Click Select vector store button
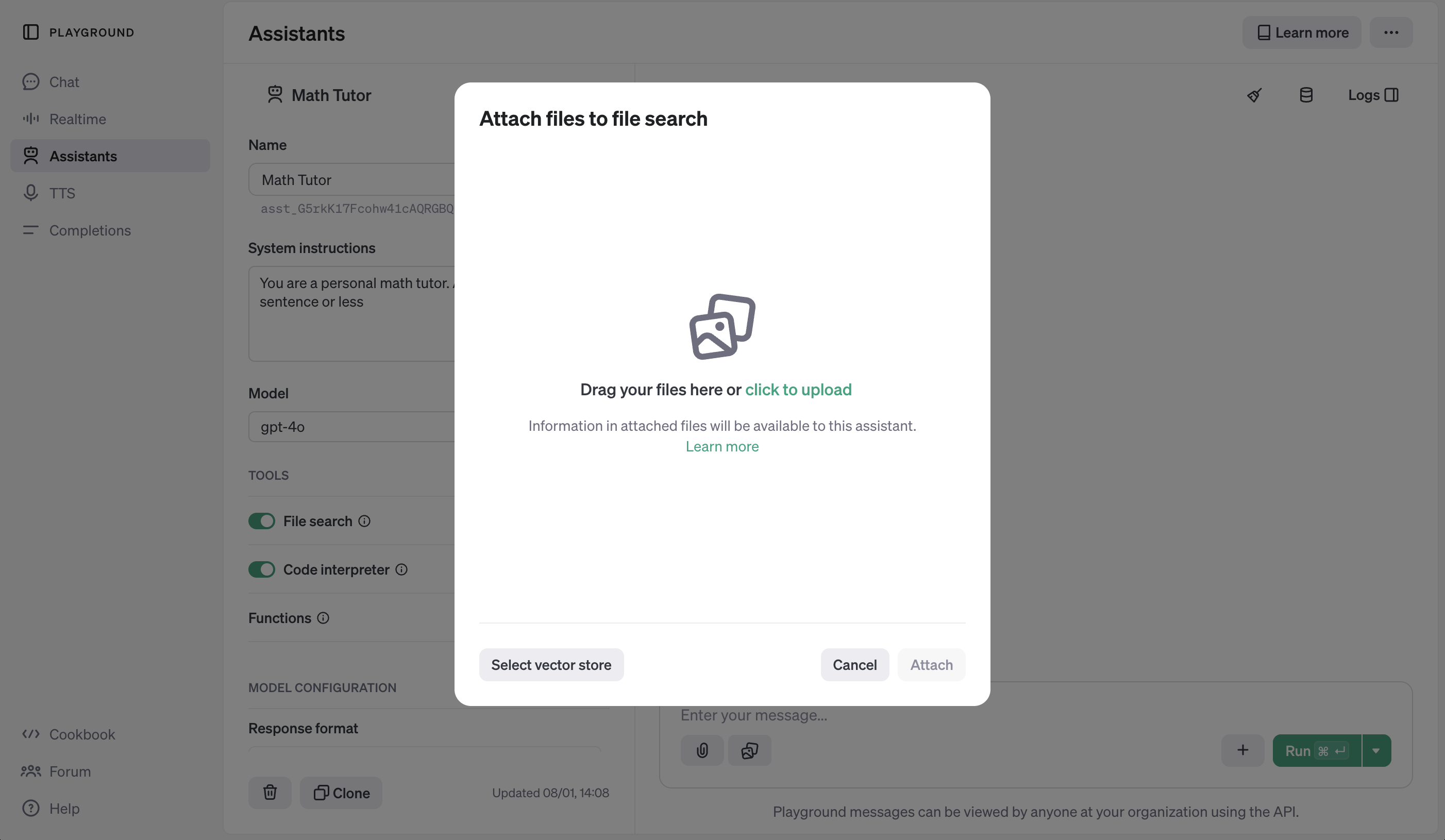This screenshot has height=840, width=1445. point(551,665)
